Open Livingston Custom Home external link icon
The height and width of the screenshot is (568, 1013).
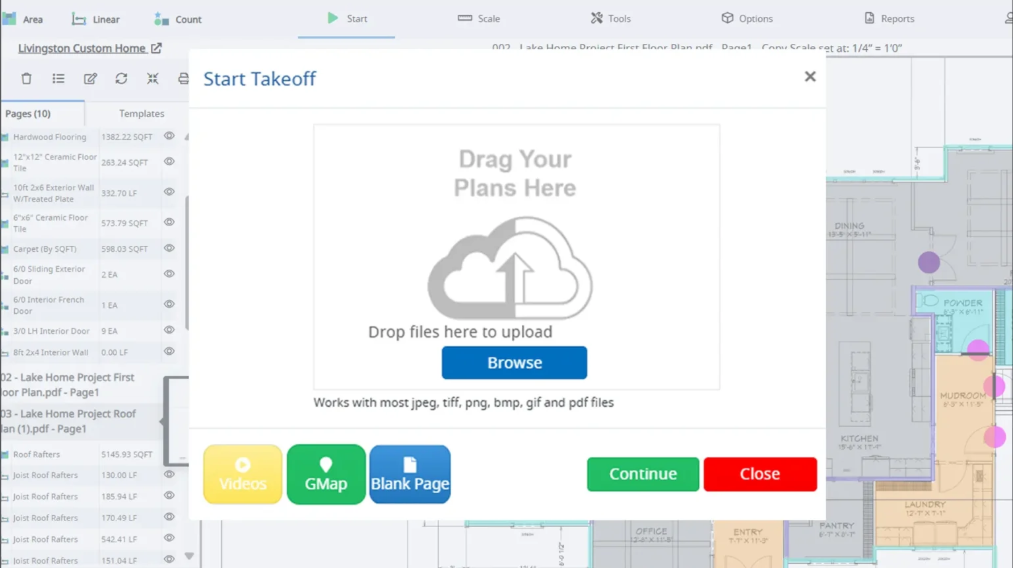156,48
